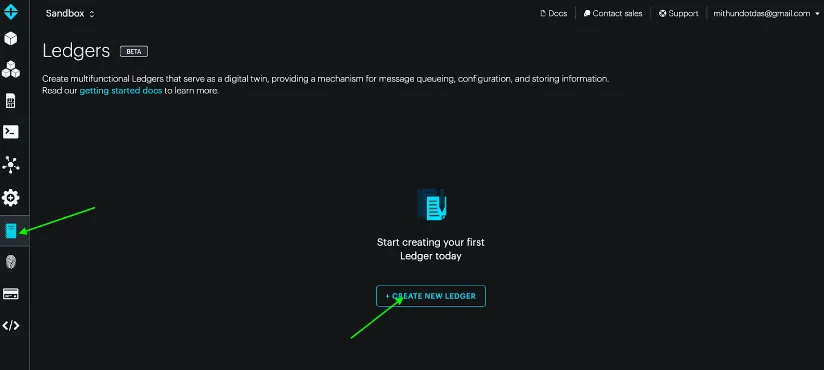Select the Ledgers notebook sidebar icon
Viewport: 824px width, 370px height.
point(11,231)
